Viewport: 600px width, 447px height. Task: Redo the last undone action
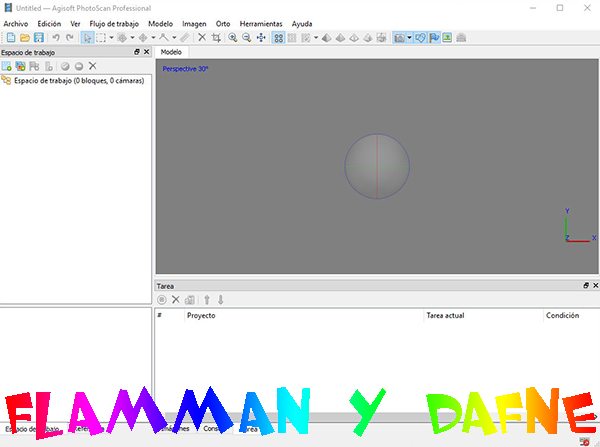point(69,38)
